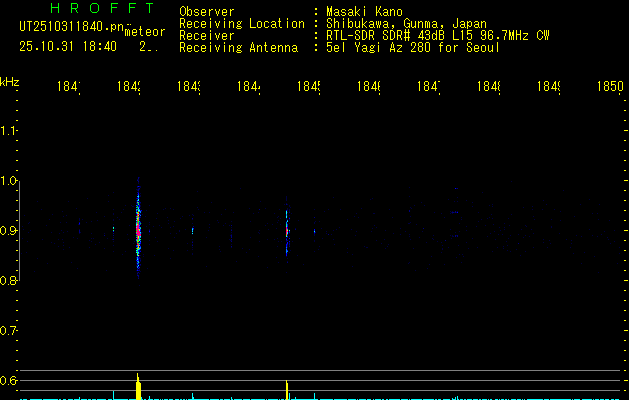Image resolution: width=629 pixels, height=400 pixels.
Task: Click the Receiver label
Action: click(x=207, y=36)
